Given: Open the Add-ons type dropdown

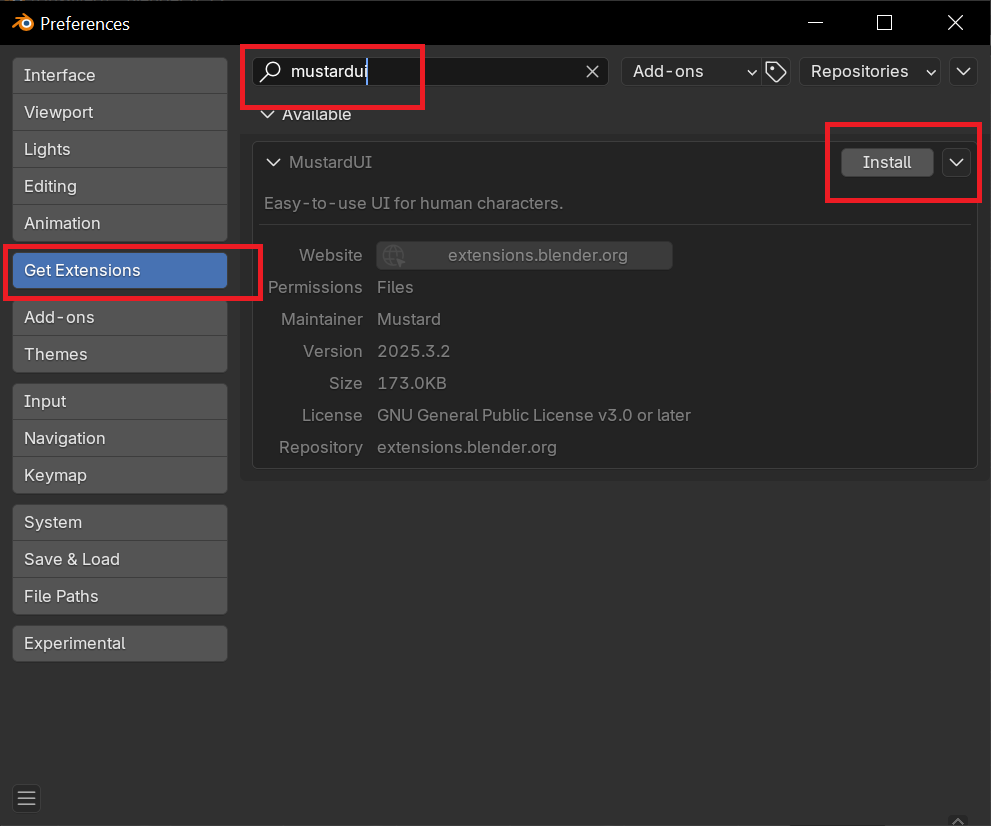Looking at the screenshot, I should click(x=691, y=71).
